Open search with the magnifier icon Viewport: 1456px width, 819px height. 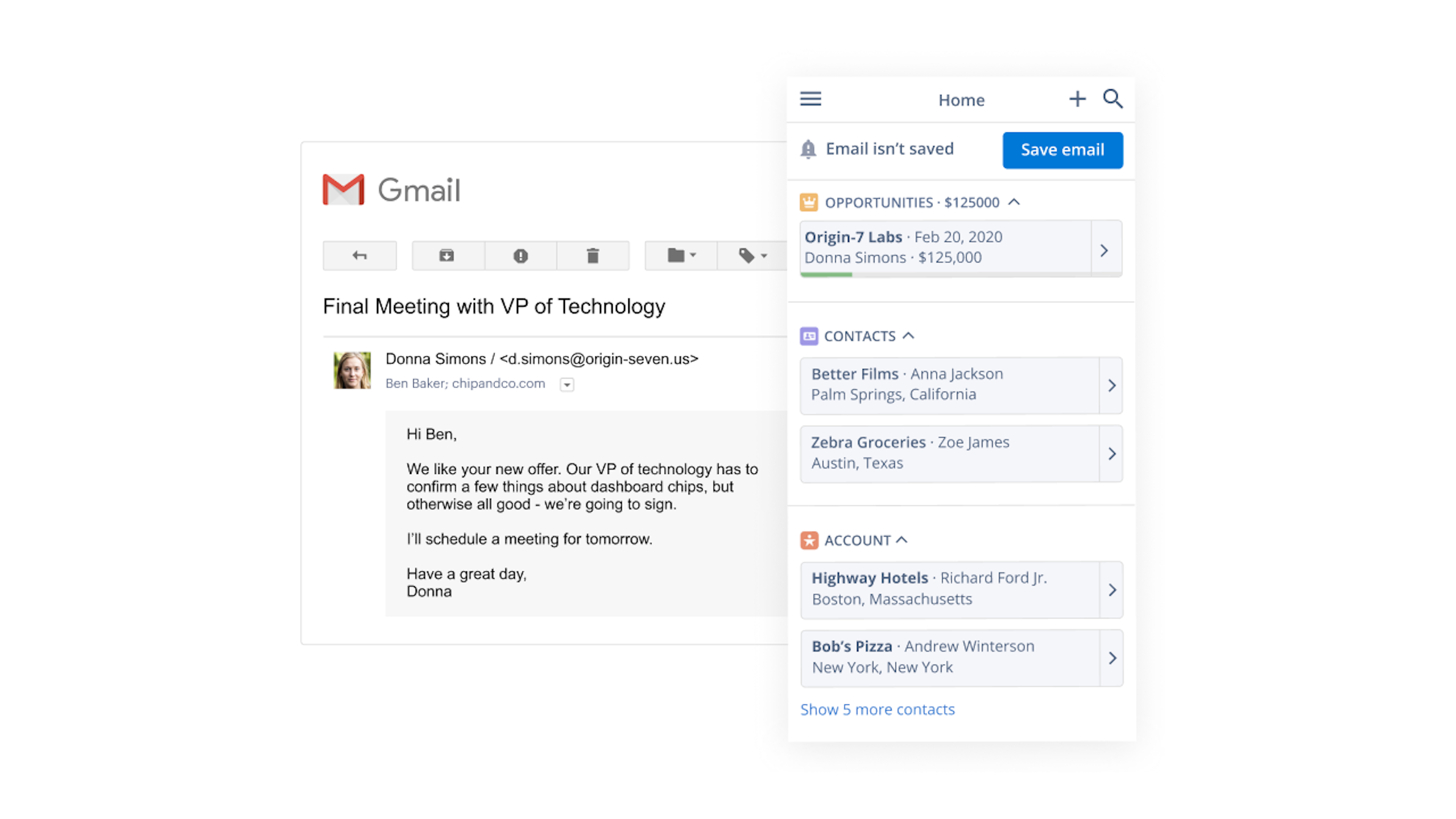click(1113, 99)
